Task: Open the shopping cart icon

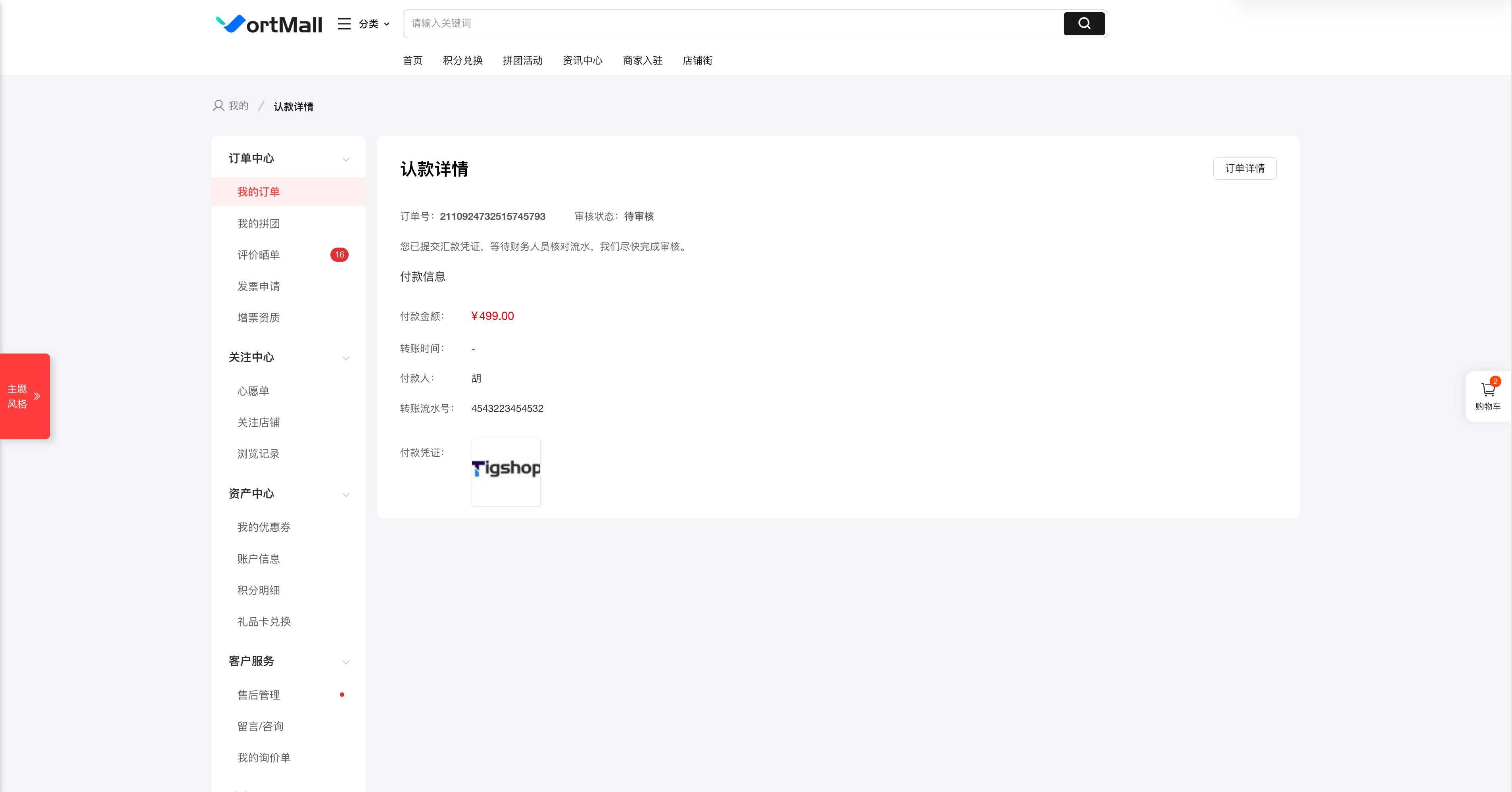Action: pos(1488,389)
